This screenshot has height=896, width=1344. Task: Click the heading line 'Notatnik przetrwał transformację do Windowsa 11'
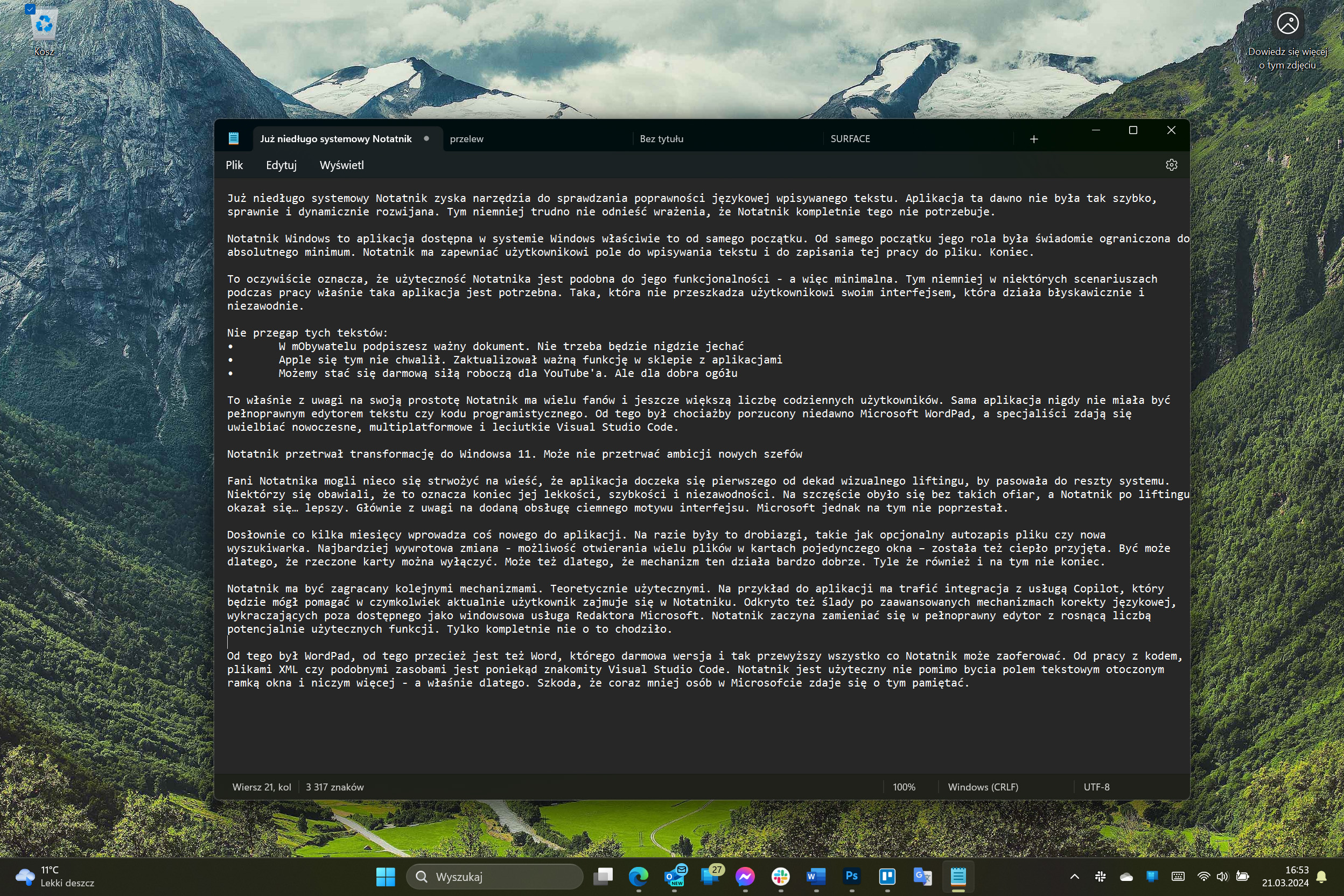[x=514, y=454]
